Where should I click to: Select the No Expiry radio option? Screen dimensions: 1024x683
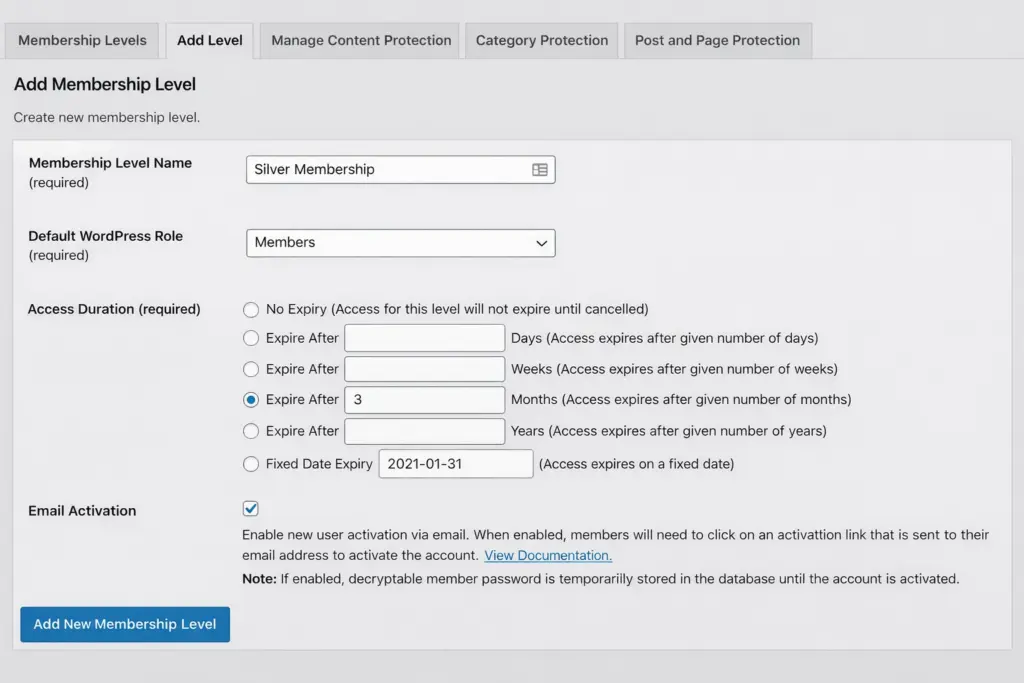(x=251, y=310)
